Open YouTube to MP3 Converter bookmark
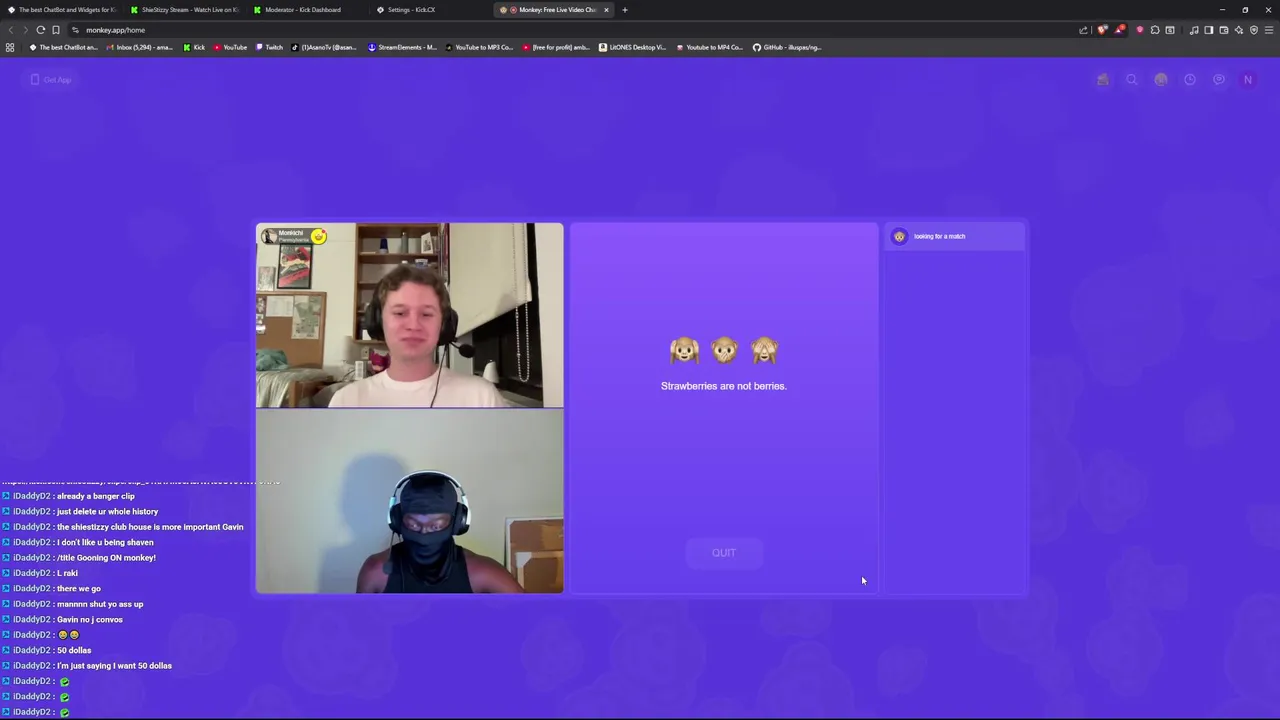This screenshot has height=720, width=1280. [479, 47]
